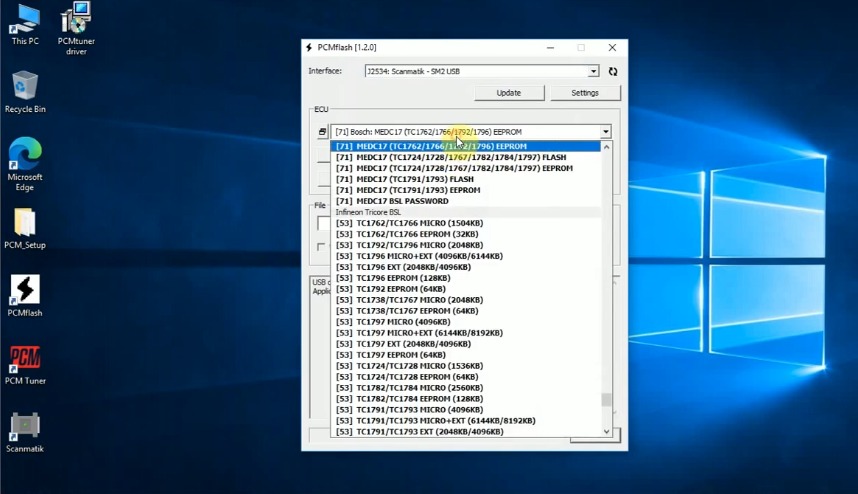The width and height of the screenshot is (858, 494).
Task: Click the ECU list scroll up arrow
Action: 606,147
